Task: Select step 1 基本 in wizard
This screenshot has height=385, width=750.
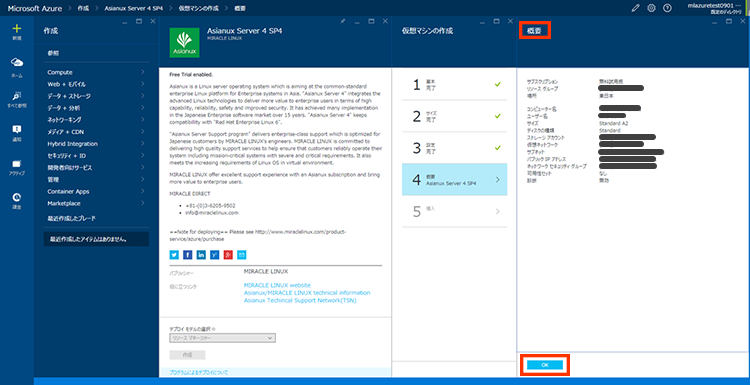Action: (x=454, y=85)
